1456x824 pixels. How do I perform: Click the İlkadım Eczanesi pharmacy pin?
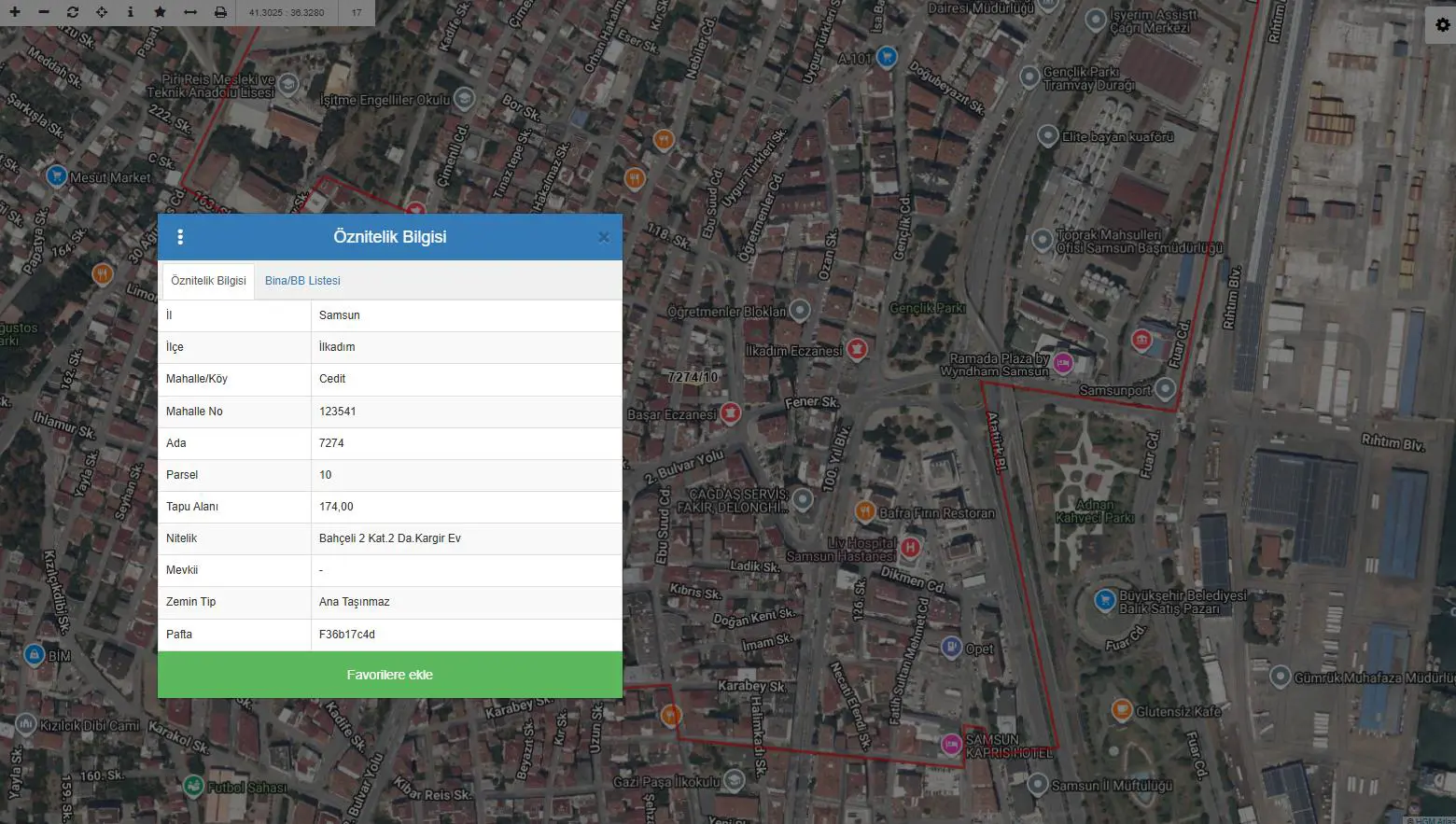[x=857, y=349]
